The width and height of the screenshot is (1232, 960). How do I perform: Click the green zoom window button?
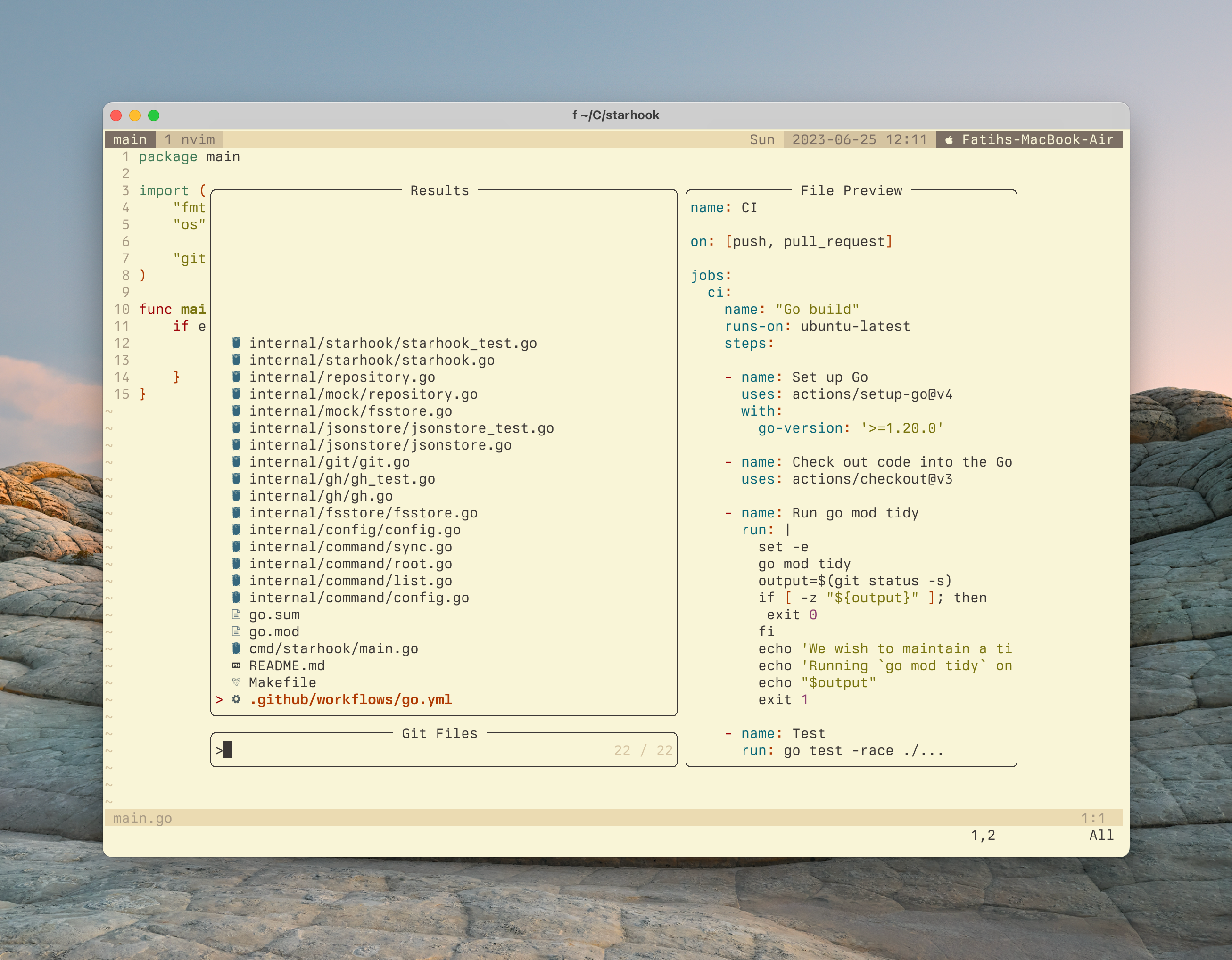pos(153,115)
